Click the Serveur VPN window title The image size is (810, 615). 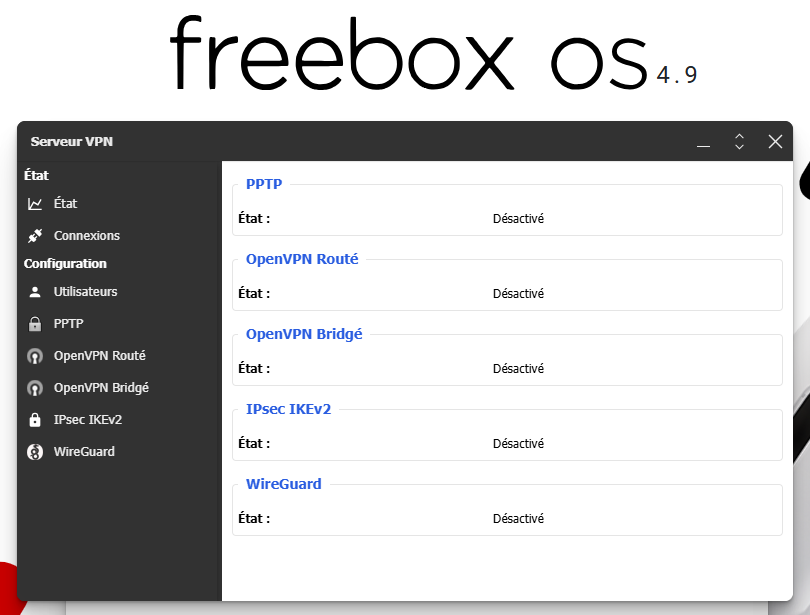point(71,141)
